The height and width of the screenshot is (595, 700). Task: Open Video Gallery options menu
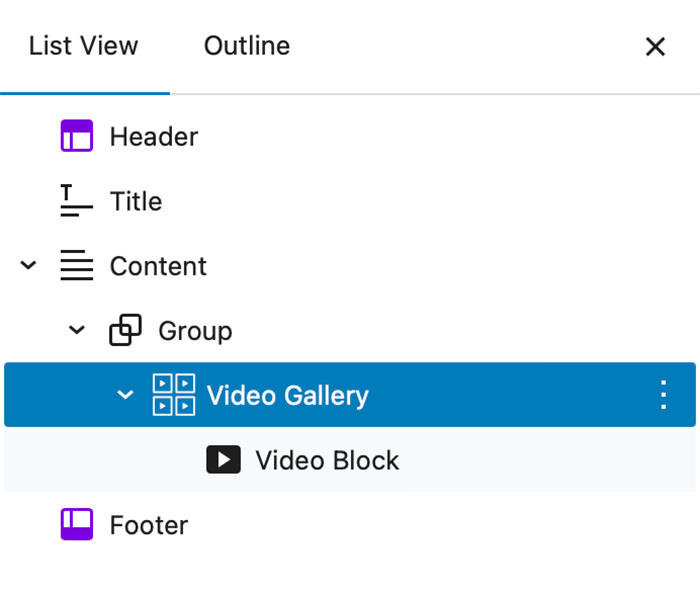663,395
